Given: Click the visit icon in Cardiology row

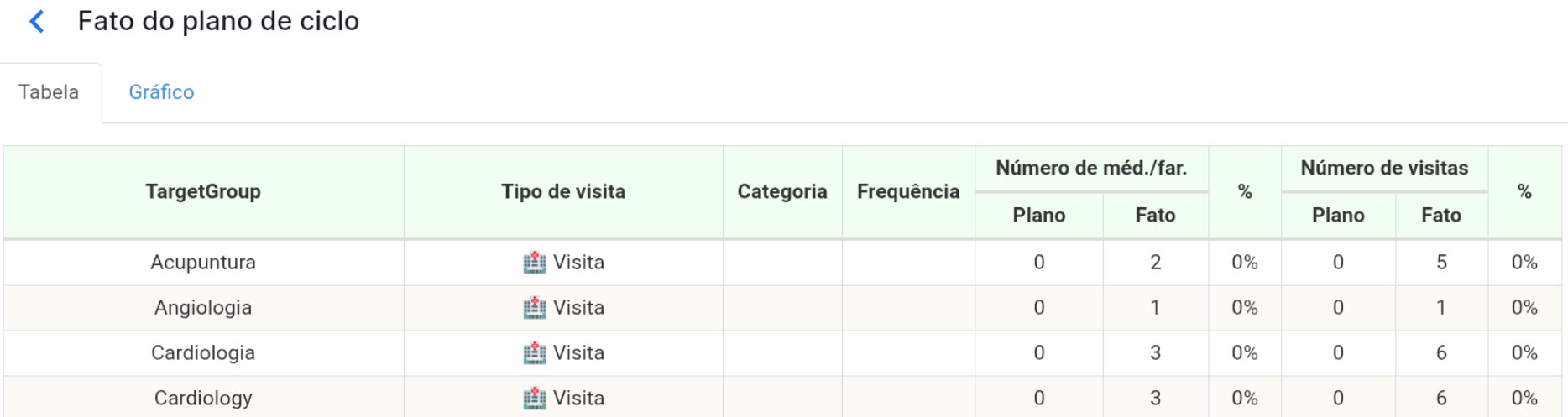Looking at the screenshot, I should (534, 399).
